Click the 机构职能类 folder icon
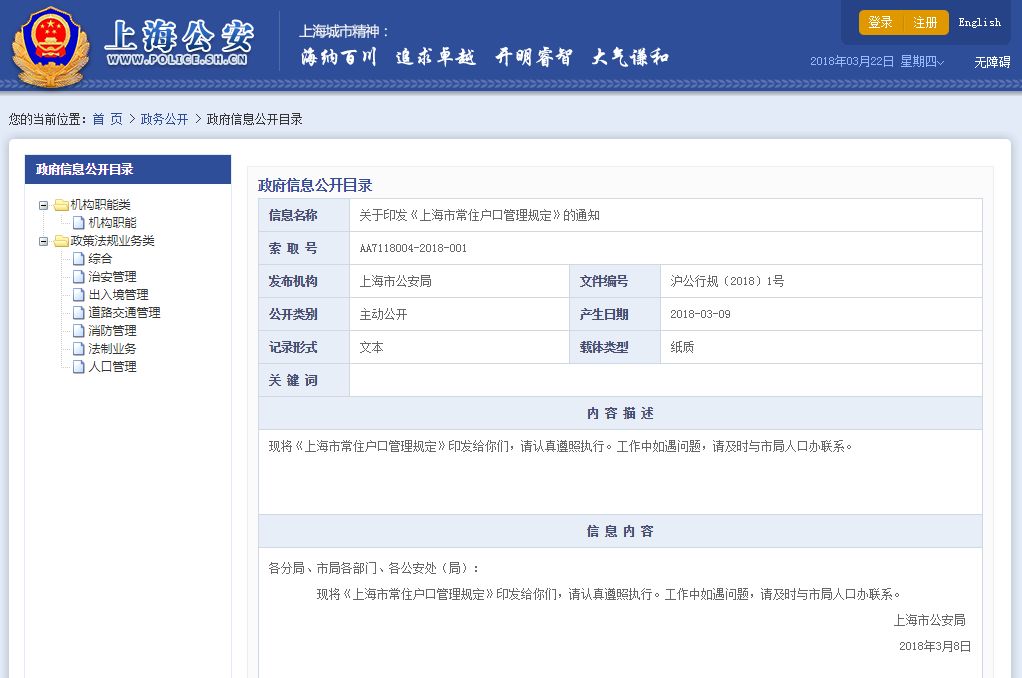This screenshot has height=678, width=1022. 61,205
